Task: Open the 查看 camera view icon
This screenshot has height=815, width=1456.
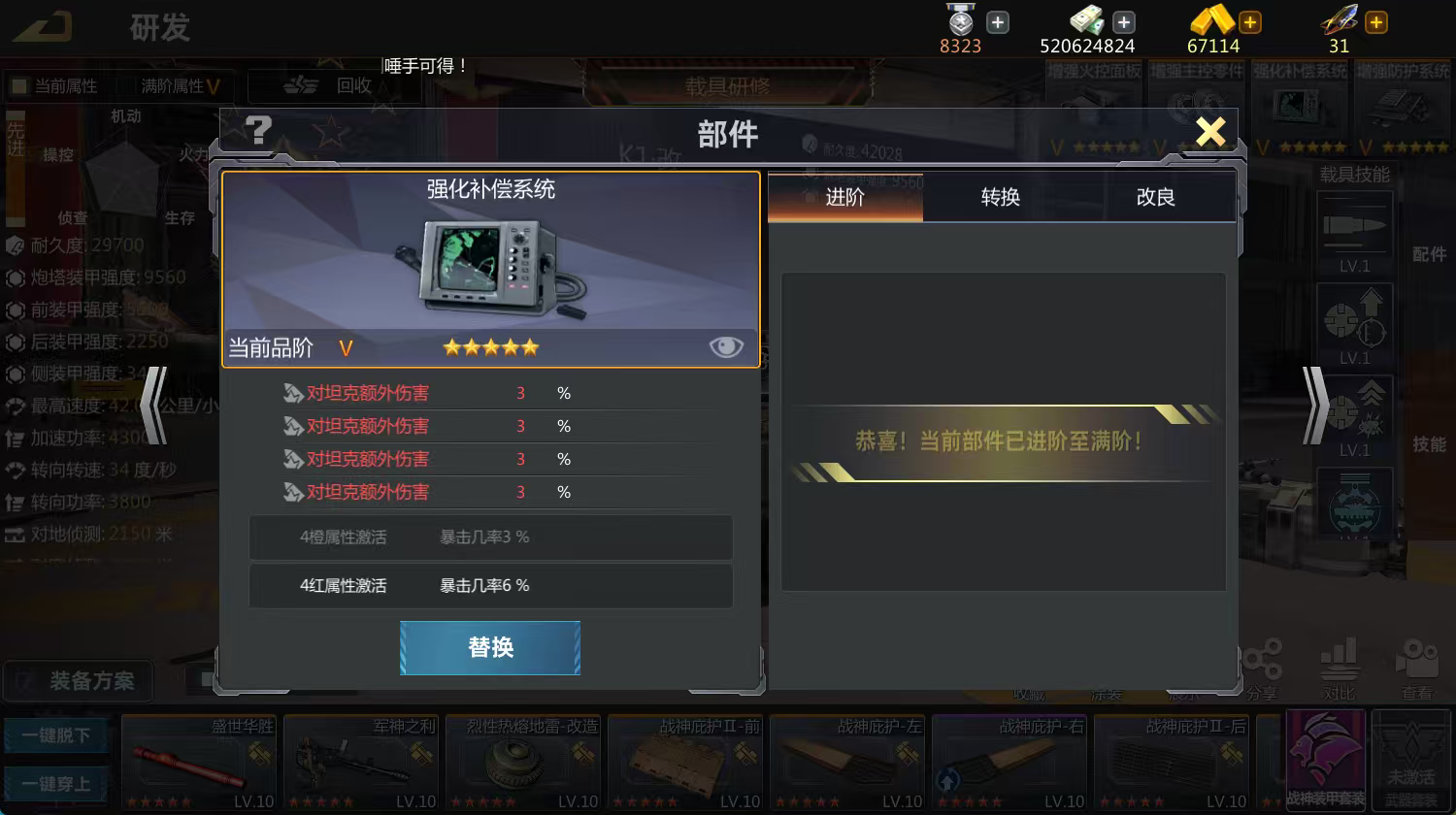Action: 1417,668
